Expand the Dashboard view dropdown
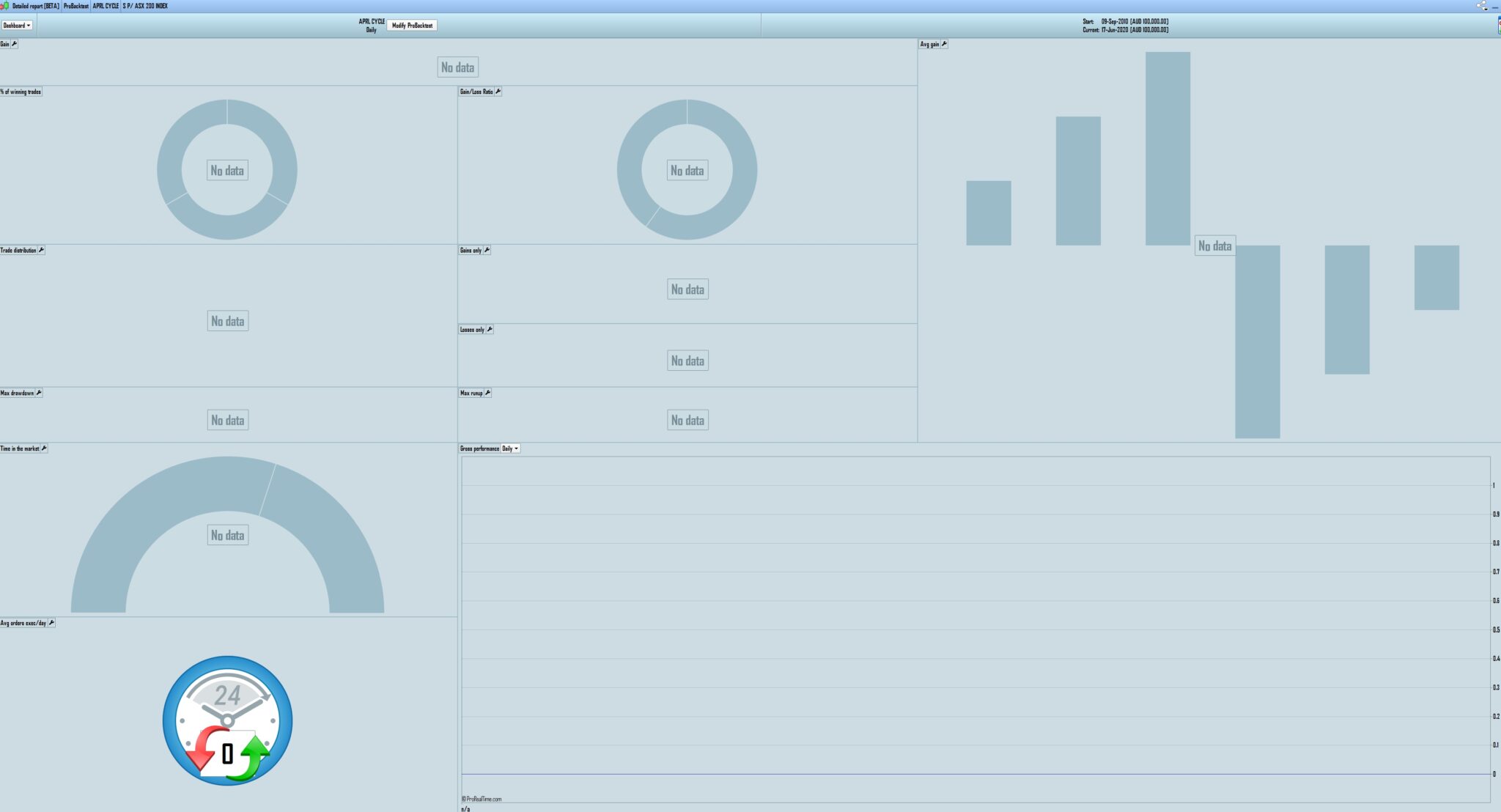Screen dimensions: 1501x812 click(x=17, y=25)
